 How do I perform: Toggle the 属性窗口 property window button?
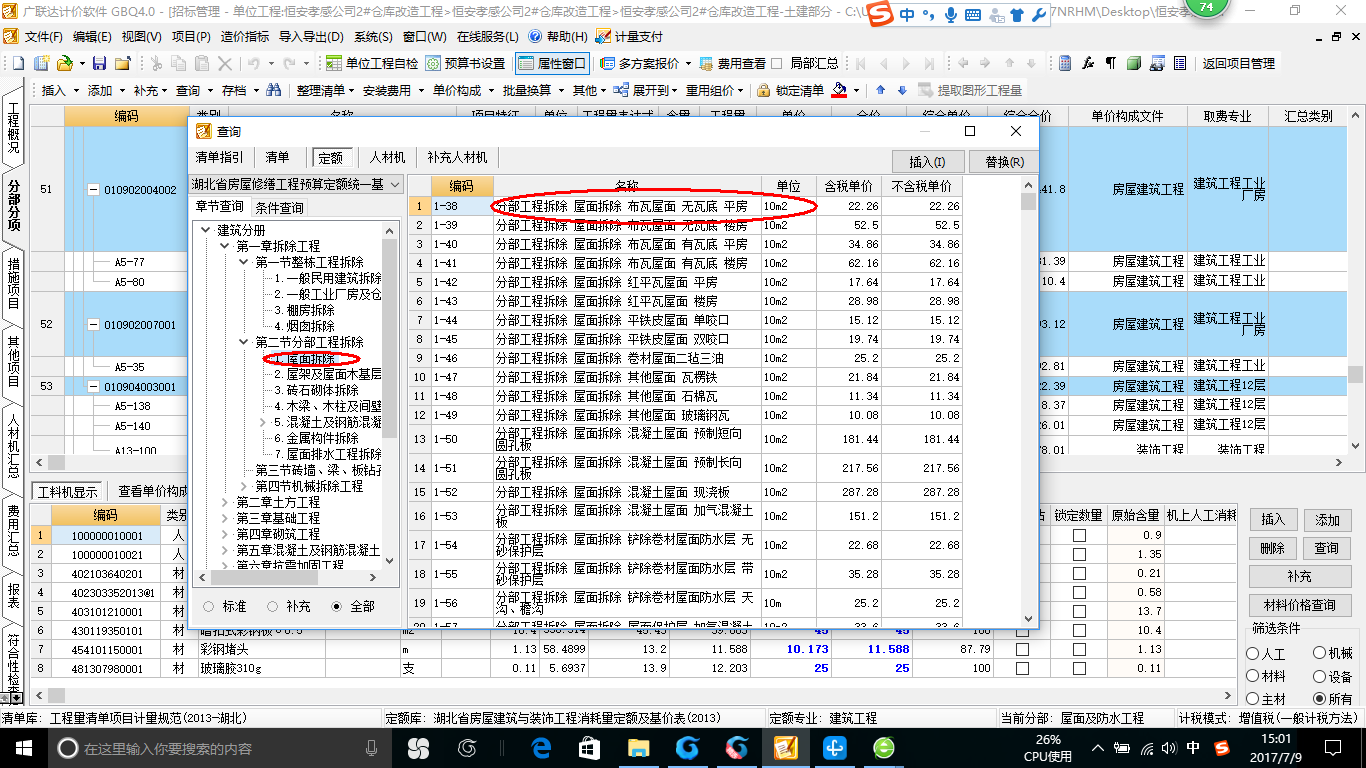[x=552, y=63]
